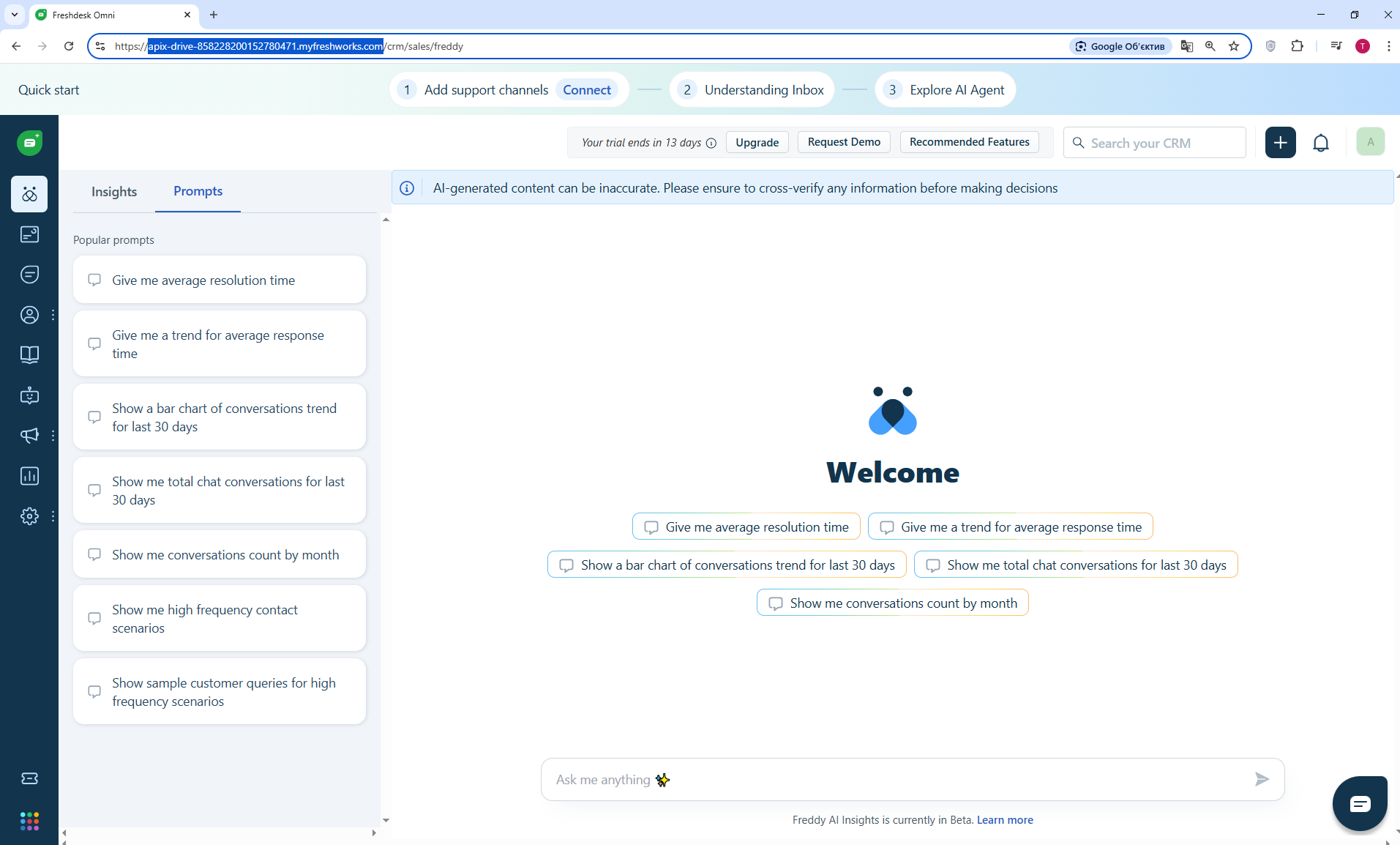Click the browser zoom magnifier icon

pyautogui.click(x=1210, y=46)
